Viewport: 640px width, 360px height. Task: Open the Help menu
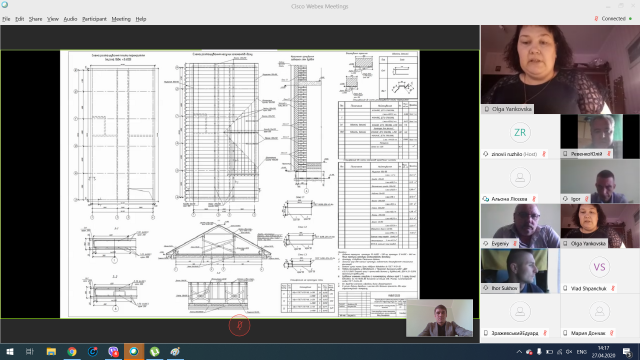pos(141,19)
